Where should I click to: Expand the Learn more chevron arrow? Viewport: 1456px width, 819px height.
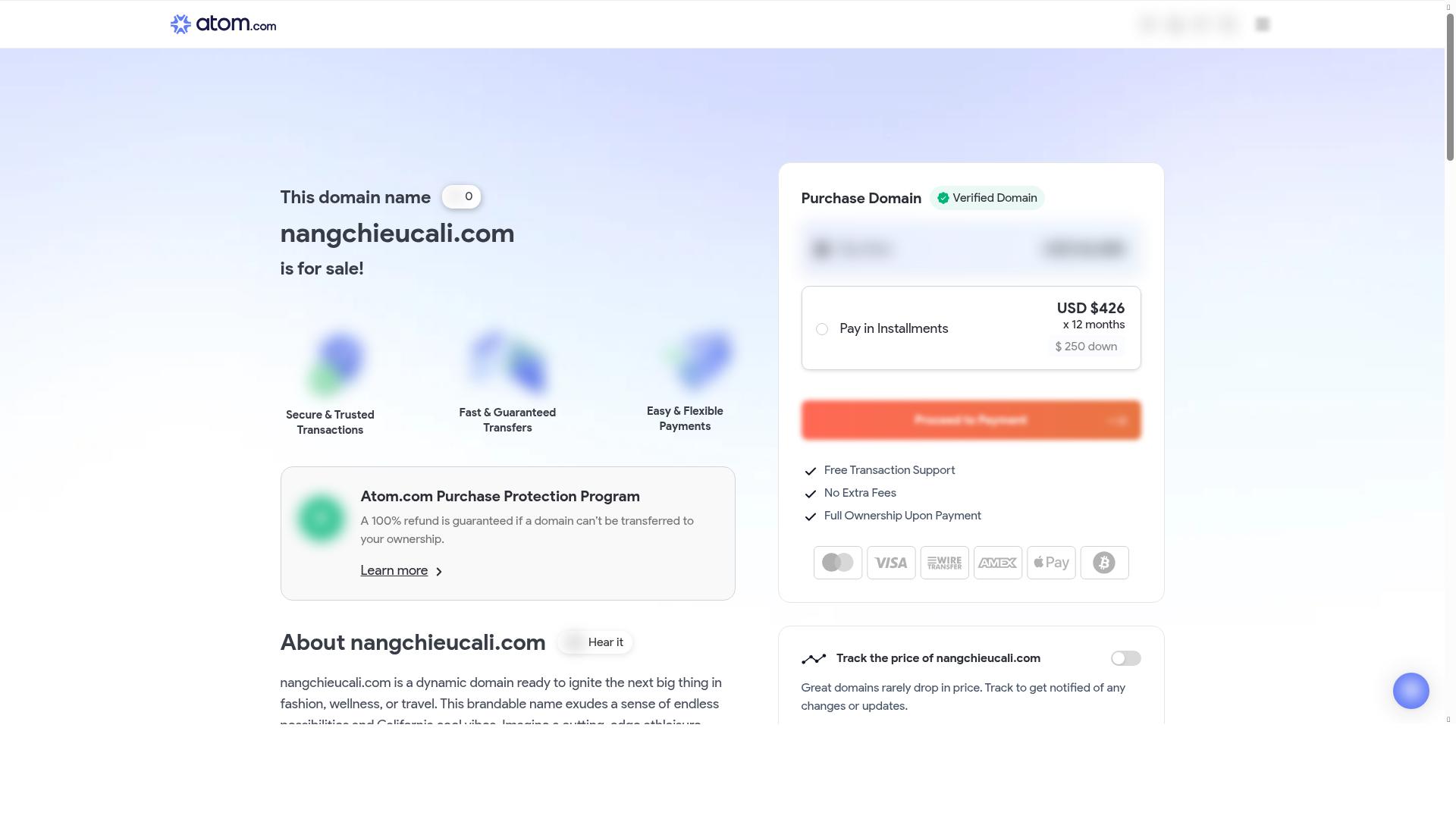[x=438, y=572]
